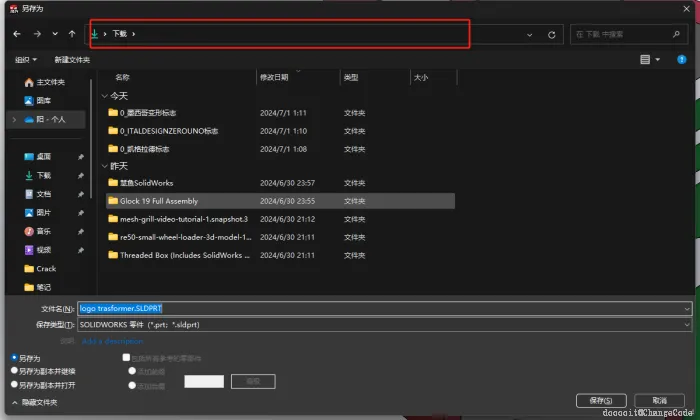The image size is (700, 420).
Task: Select the SolidWorks folder from 23:57
Action: [280, 183]
